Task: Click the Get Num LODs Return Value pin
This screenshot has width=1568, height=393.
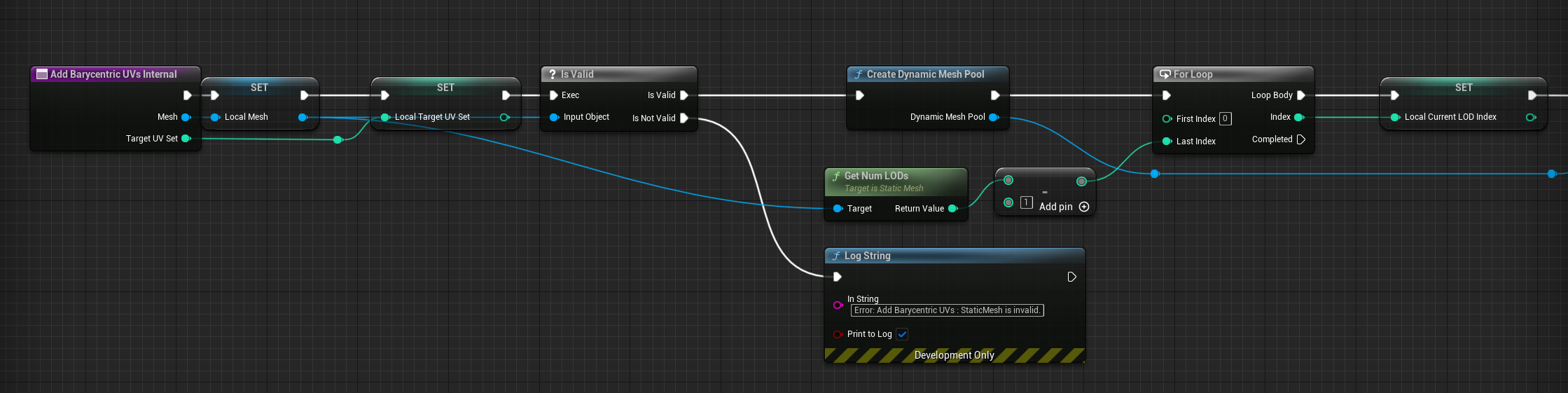Action: click(952, 209)
